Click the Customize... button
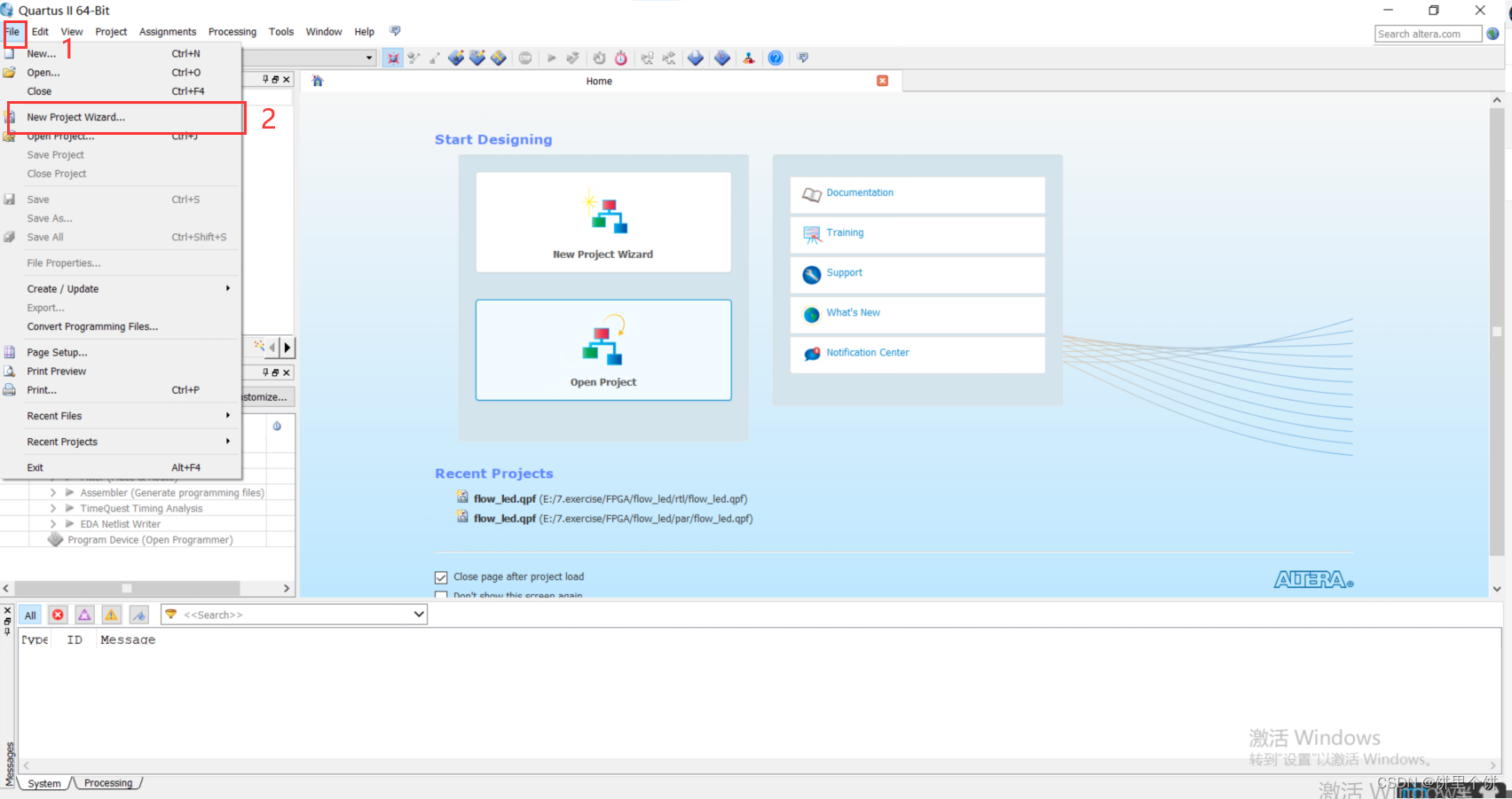The width and height of the screenshot is (1512, 799). click(268, 397)
